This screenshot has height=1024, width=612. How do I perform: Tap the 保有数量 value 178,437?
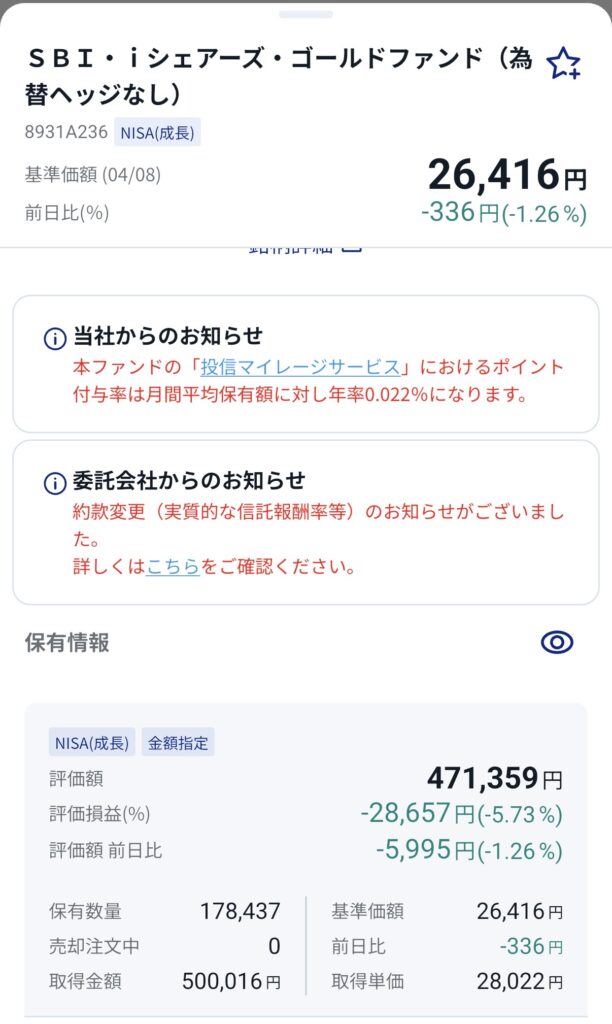coord(240,911)
